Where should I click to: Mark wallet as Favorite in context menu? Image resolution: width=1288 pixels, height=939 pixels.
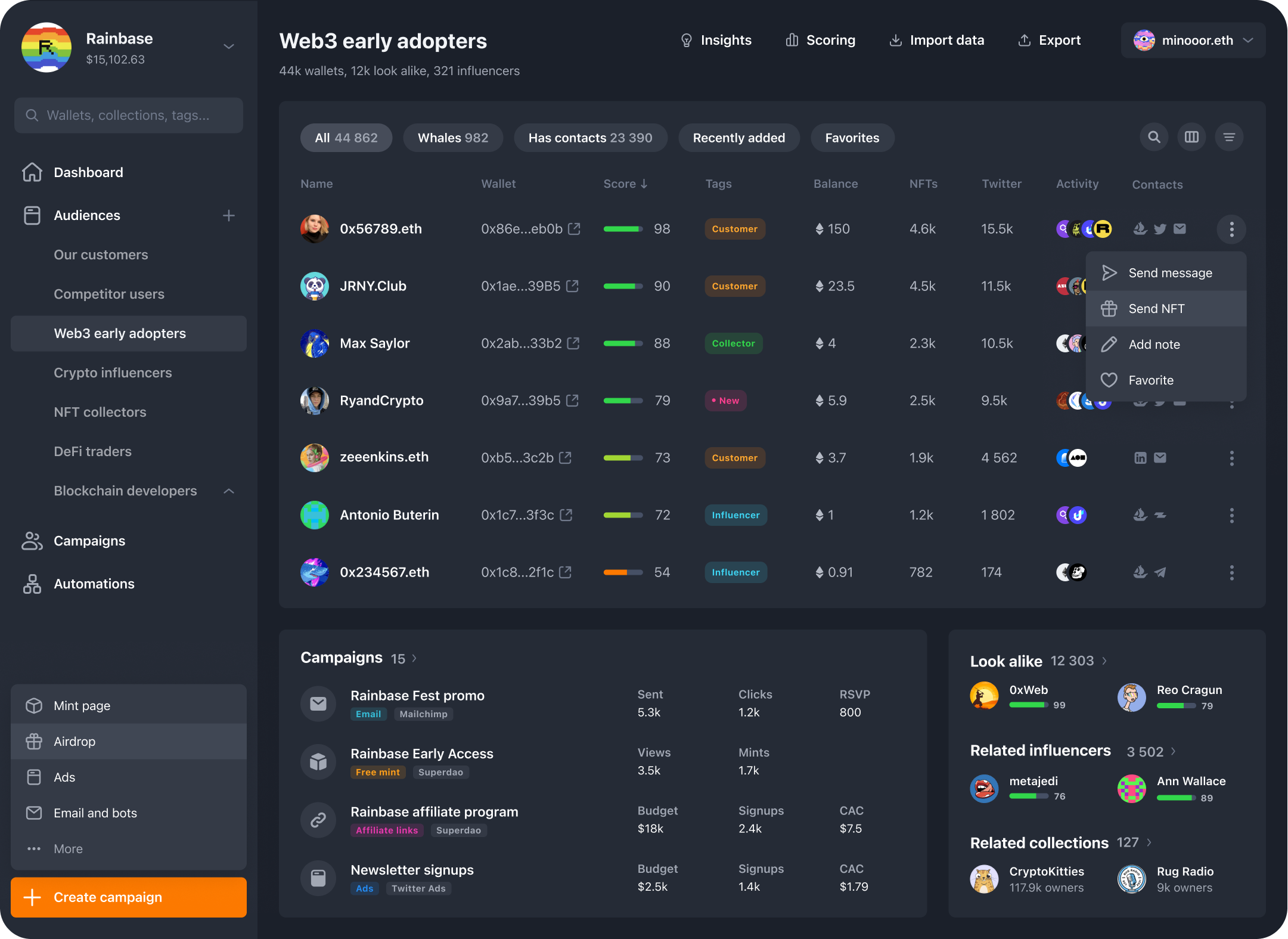click(1150, 380)
